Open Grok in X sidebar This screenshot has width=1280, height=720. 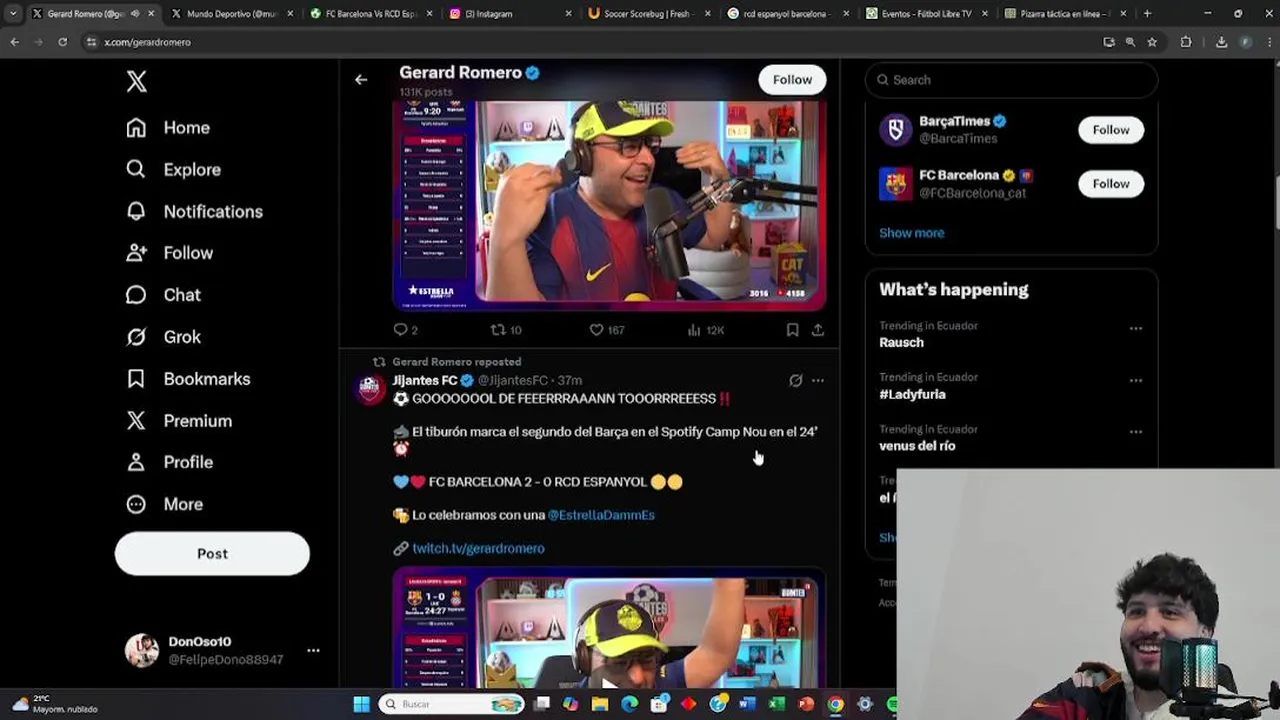coord(163,337)
